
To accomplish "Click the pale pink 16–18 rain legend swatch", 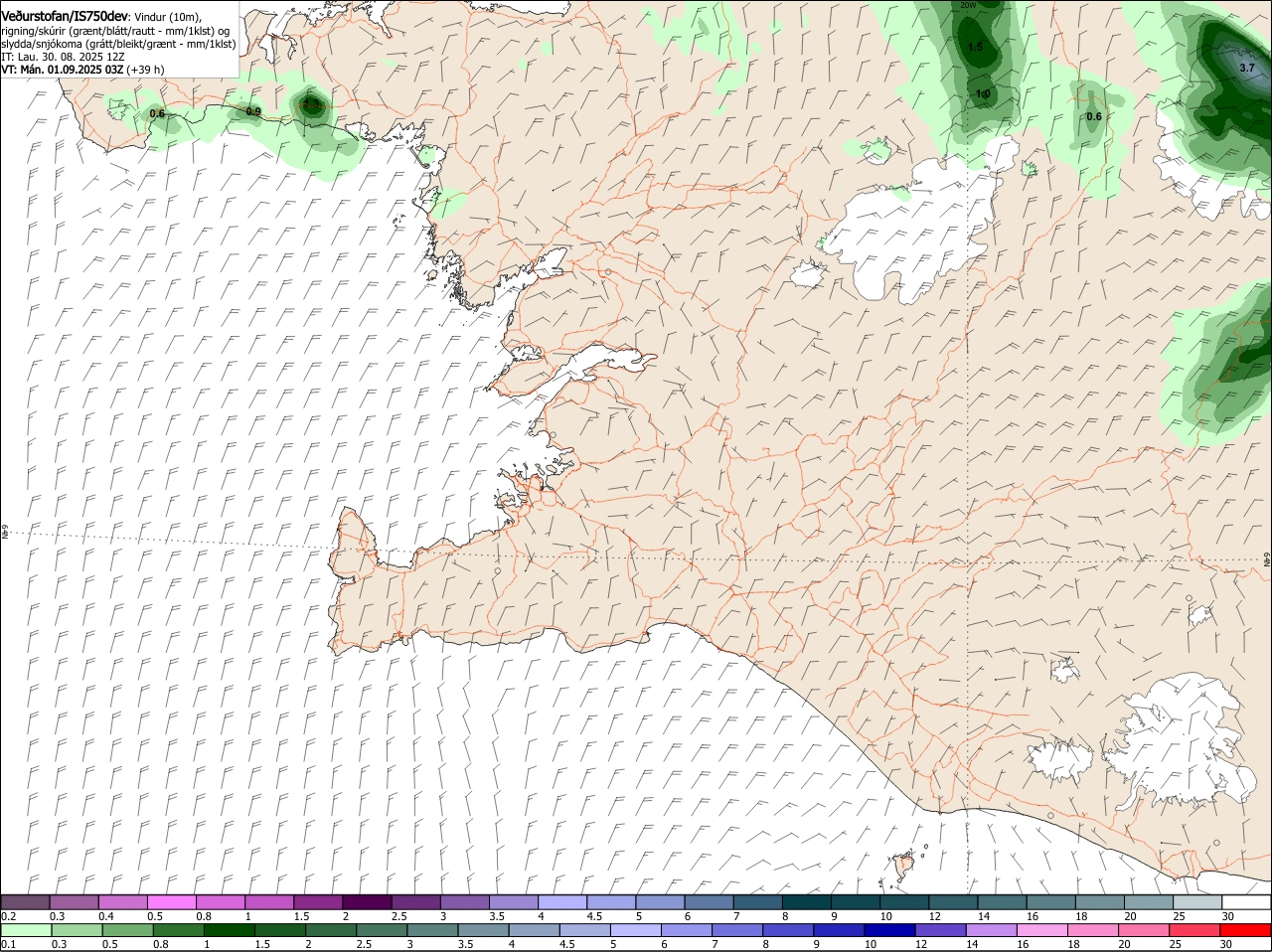I will (x=1041, y=930).
